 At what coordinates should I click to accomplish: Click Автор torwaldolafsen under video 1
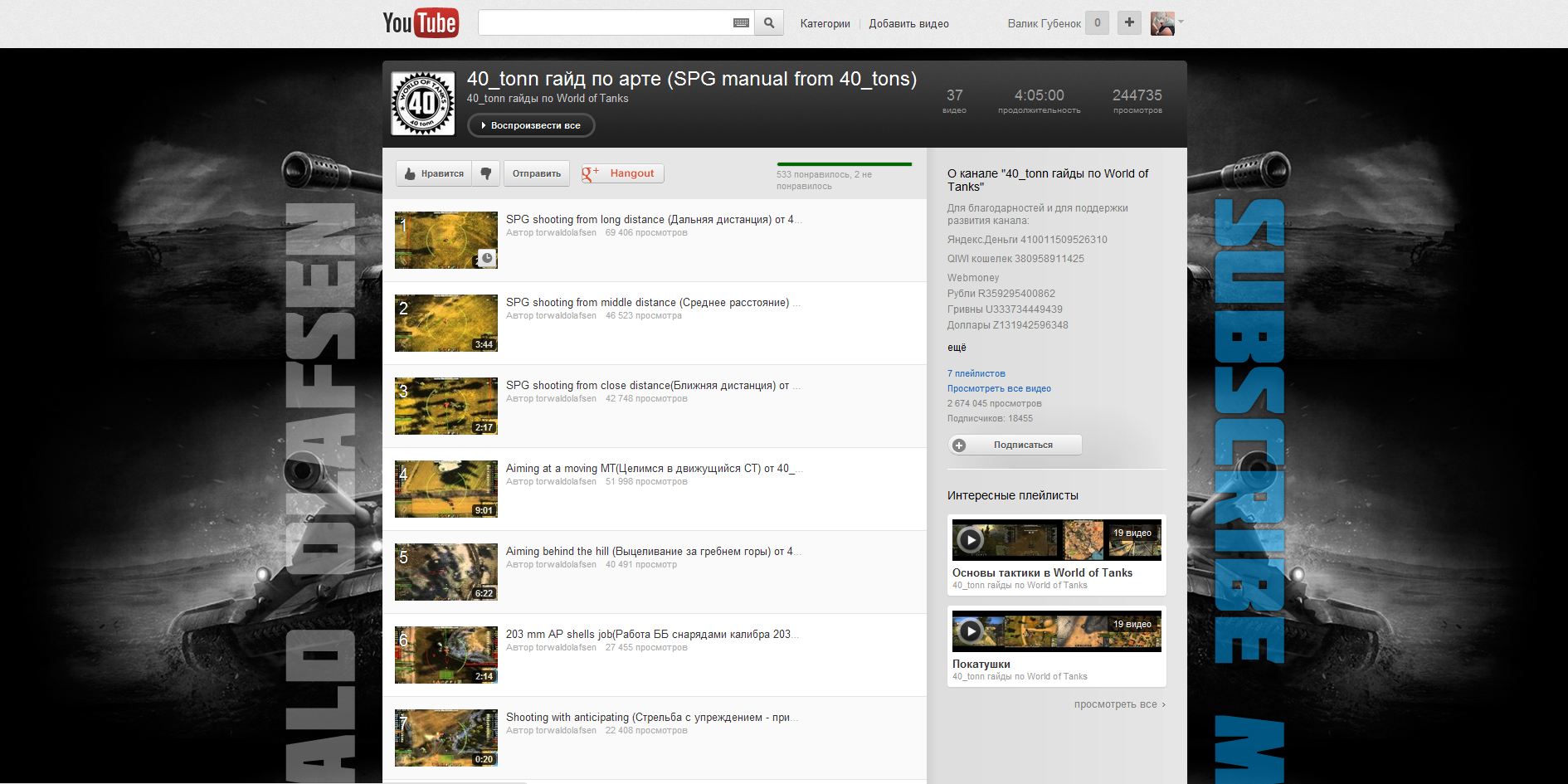click(551, 233)
